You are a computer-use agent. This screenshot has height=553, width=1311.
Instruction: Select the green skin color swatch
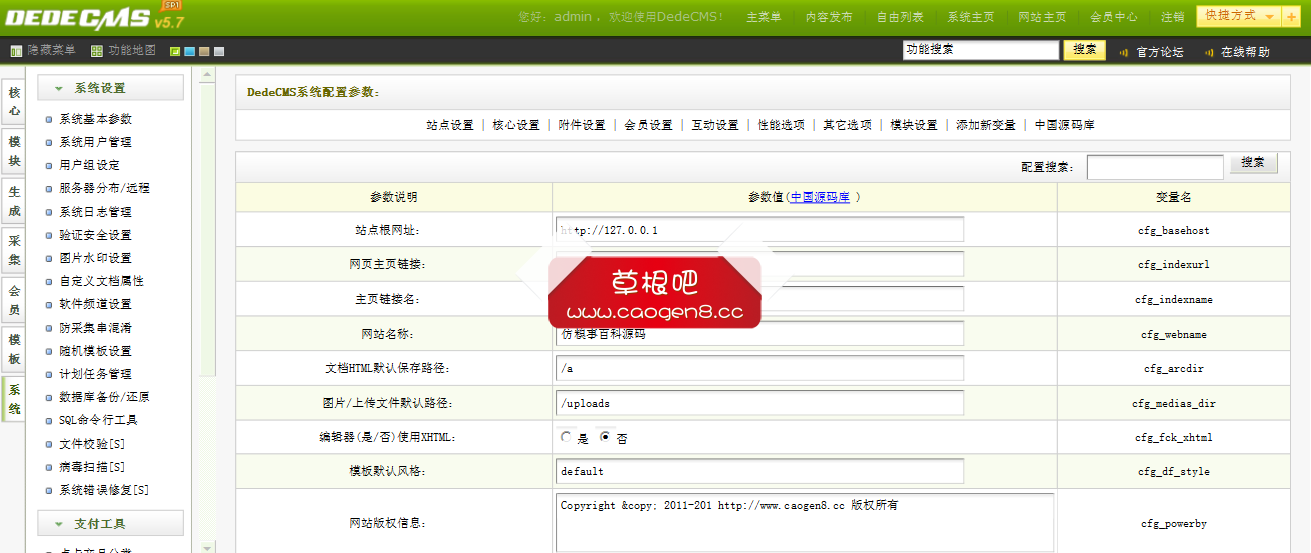[175, 51]
